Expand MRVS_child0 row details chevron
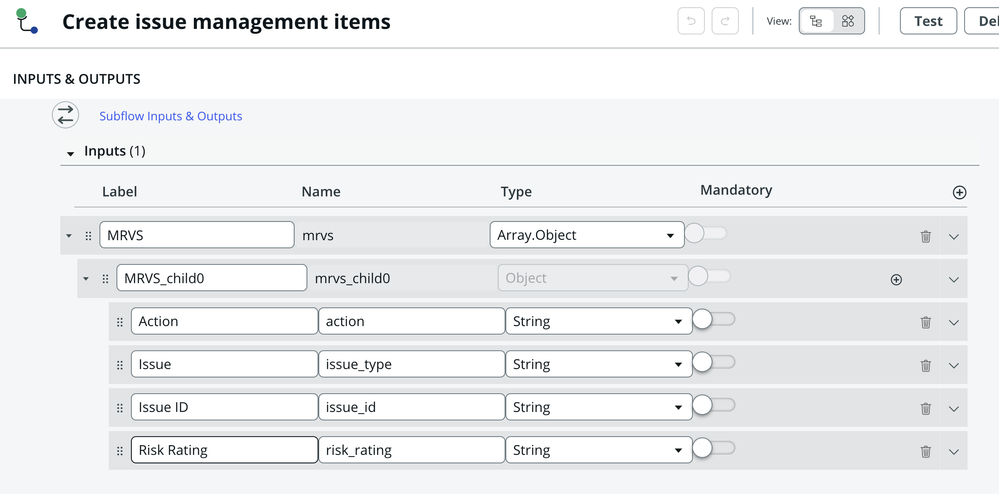 click(x=953, y=279)
